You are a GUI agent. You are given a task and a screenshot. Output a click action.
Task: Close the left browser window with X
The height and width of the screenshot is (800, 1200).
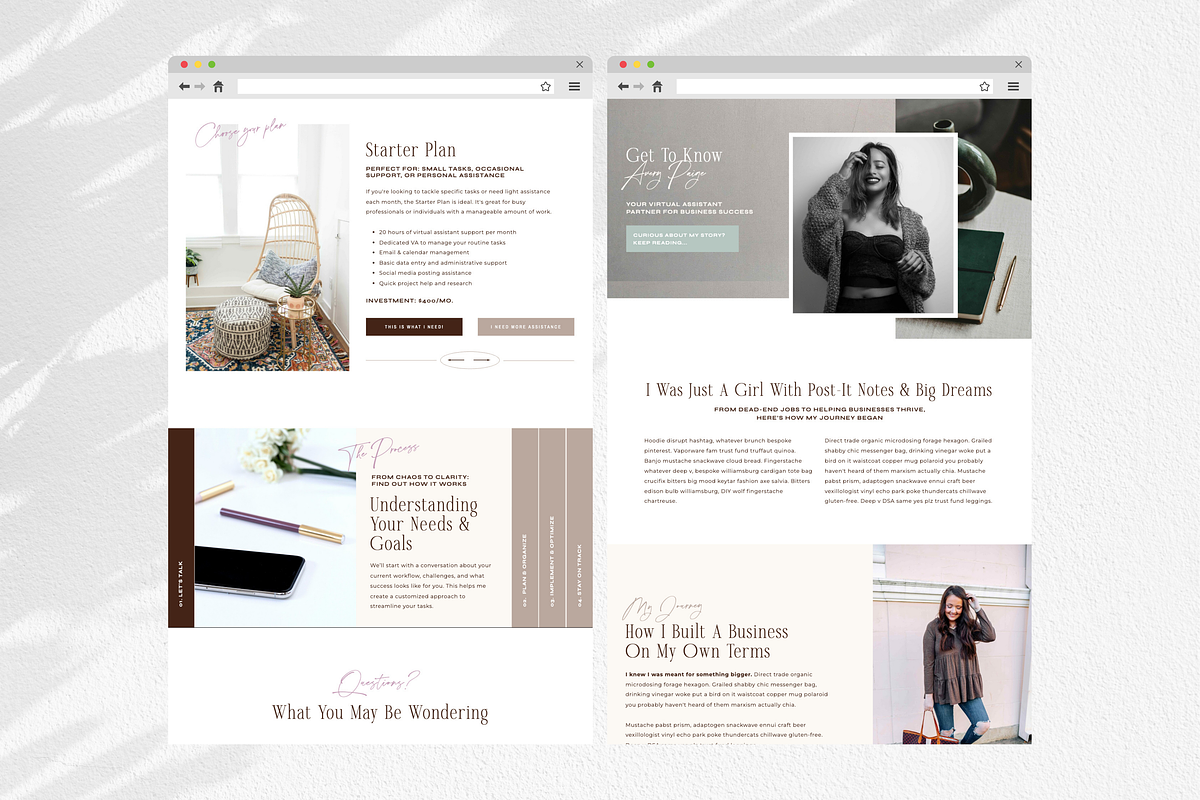pyautogui.click(x=579, y=64)
